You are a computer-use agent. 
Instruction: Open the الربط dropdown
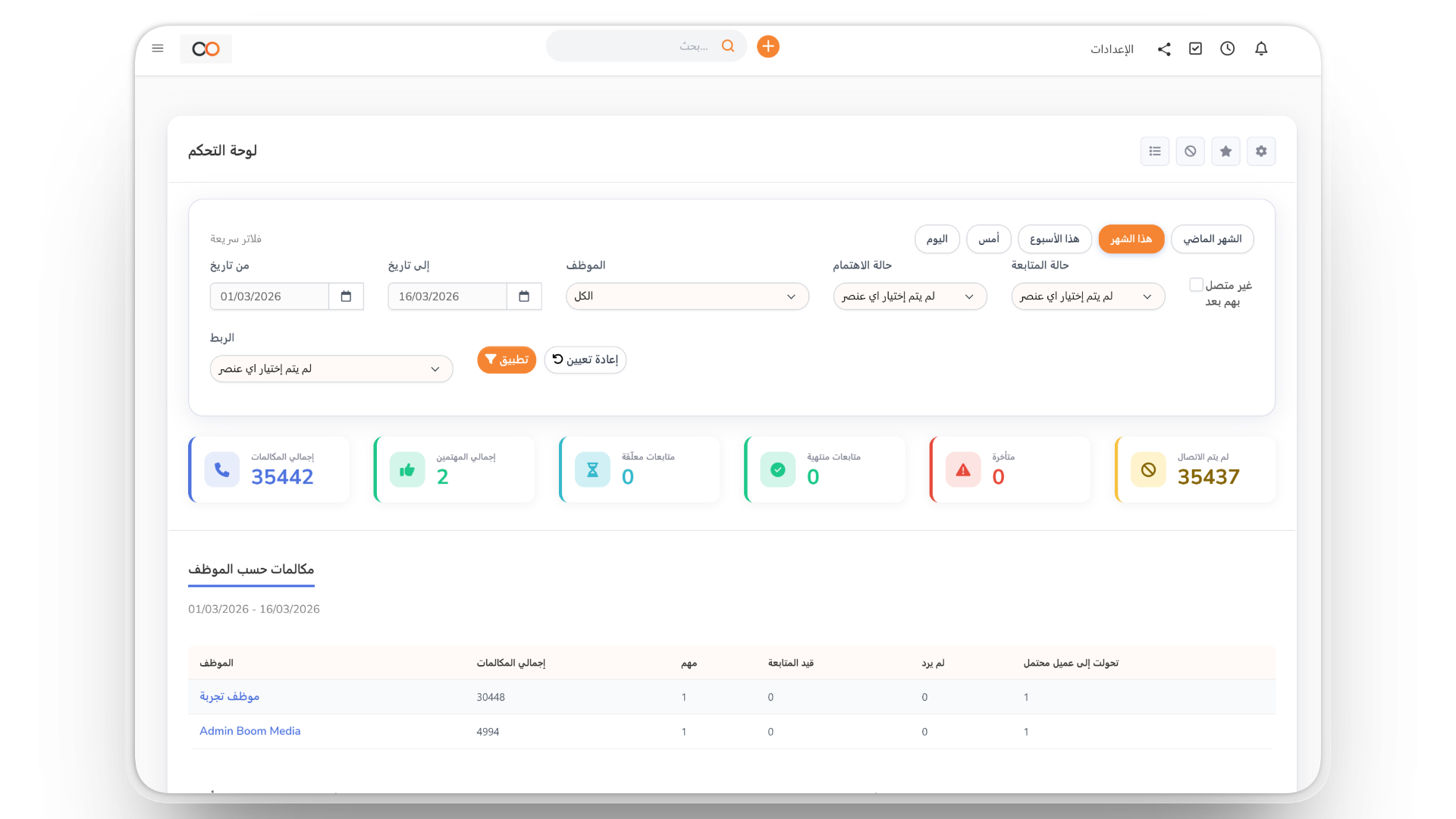click(331, 369)
